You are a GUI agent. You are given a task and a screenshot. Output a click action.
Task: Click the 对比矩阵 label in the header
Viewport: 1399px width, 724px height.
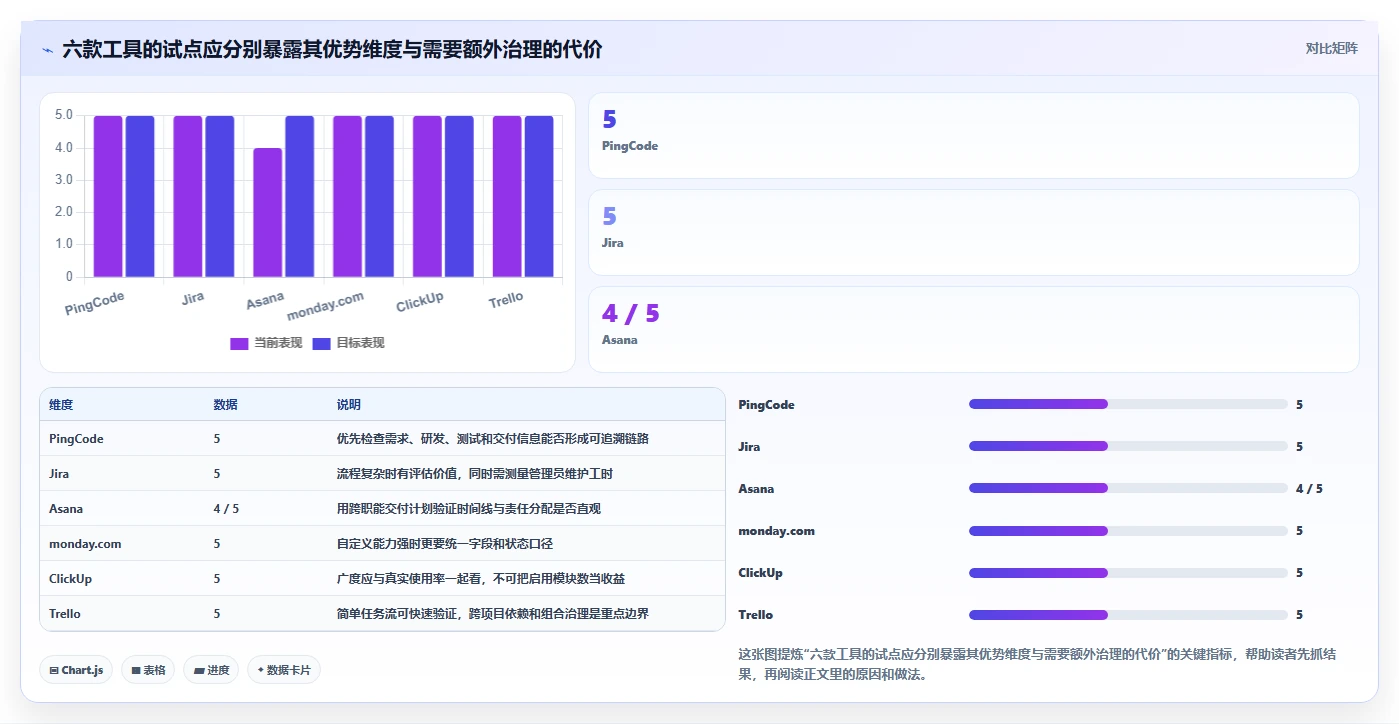pos(1331,48)
